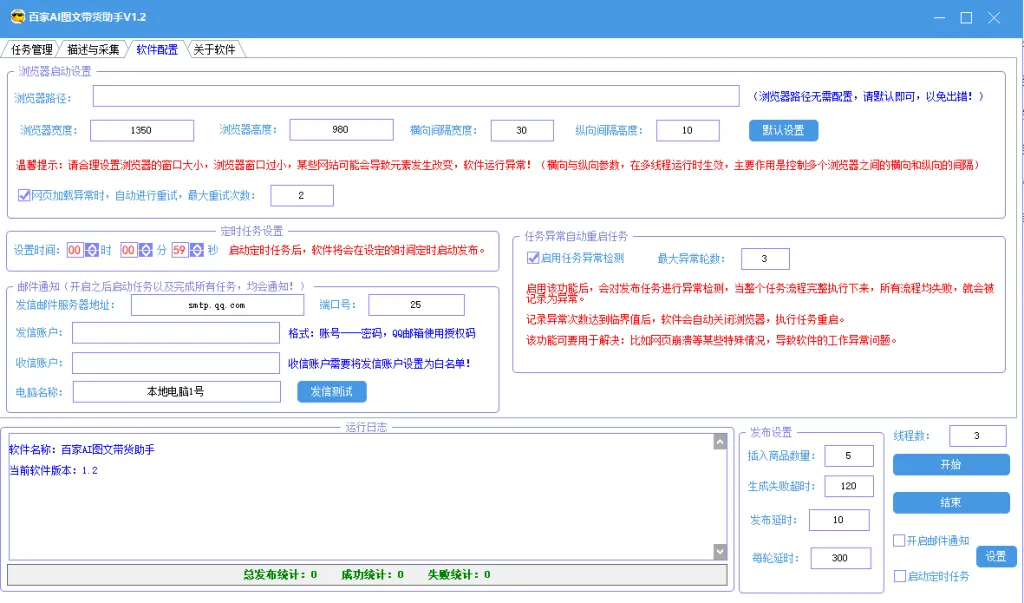Click the 生成失败超时 field showing 120
The width and height of the screenshot is (1024, 603).
click(x=848, y=486)
